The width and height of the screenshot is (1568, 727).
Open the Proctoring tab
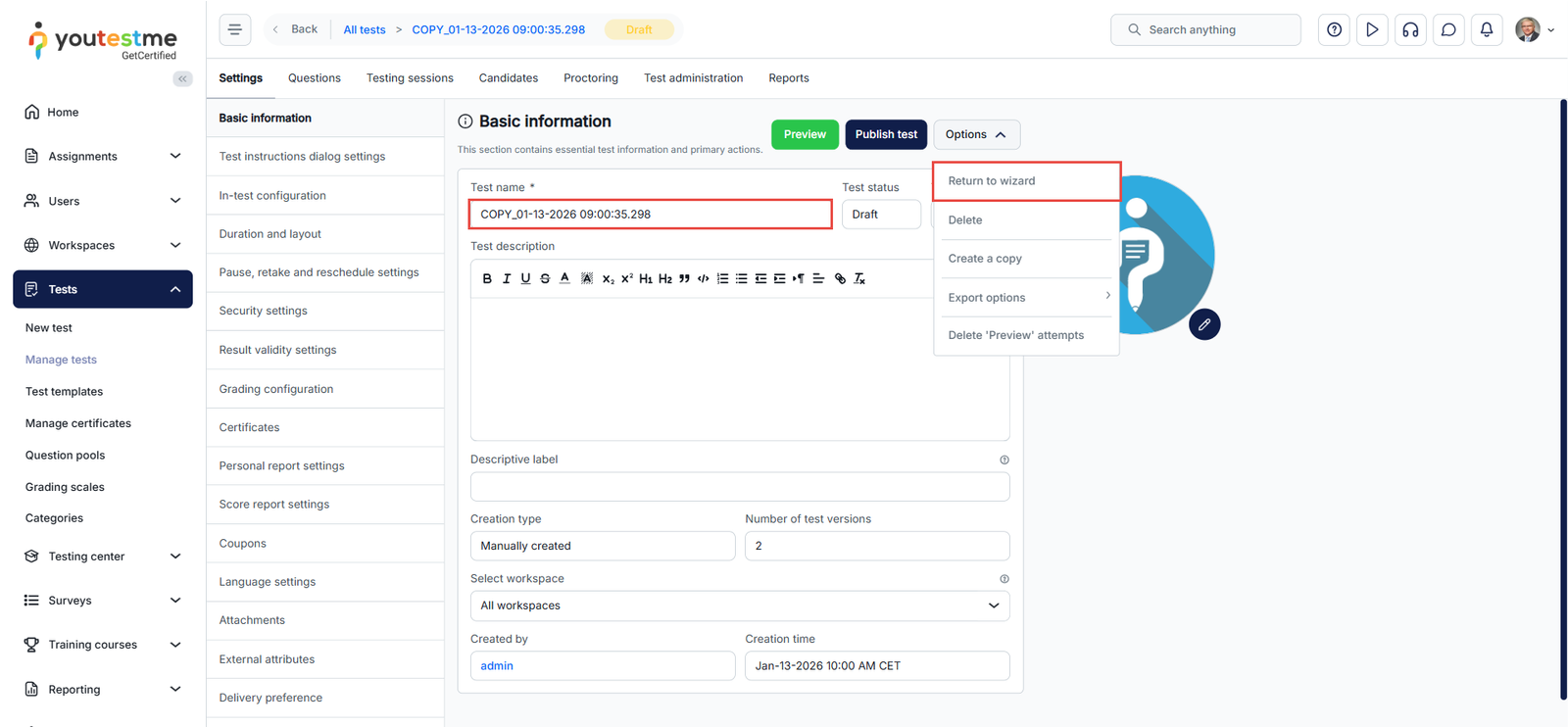[x=591, y=78]
